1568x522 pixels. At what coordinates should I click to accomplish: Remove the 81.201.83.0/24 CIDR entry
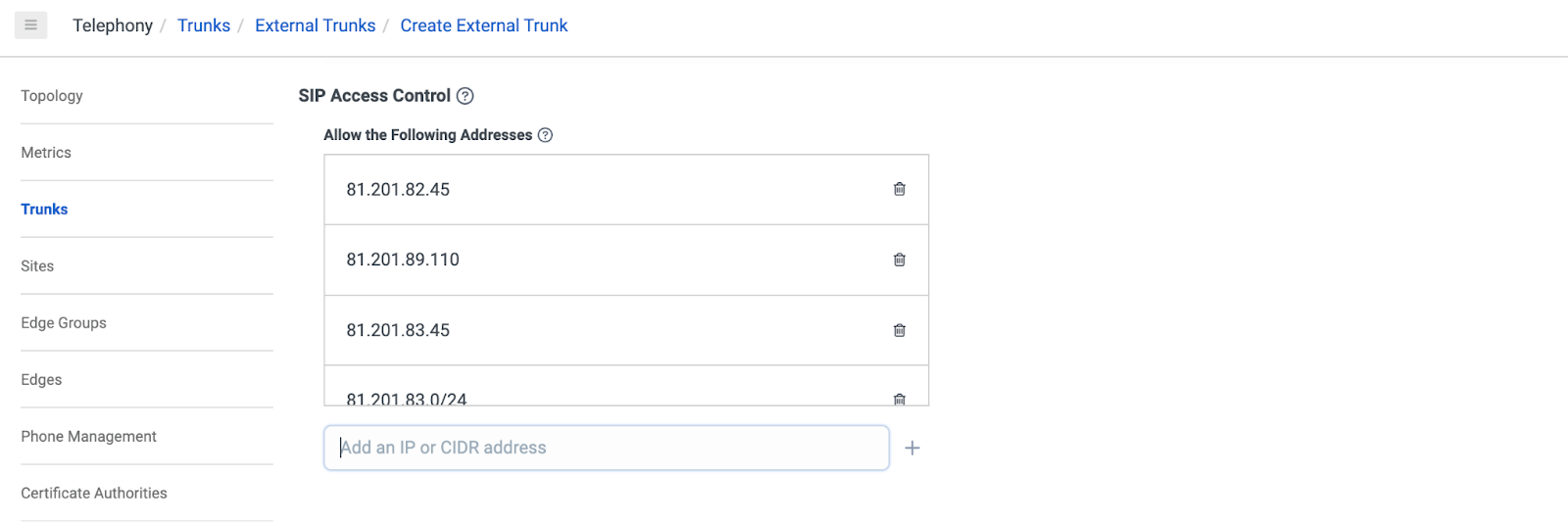(900, 399)
